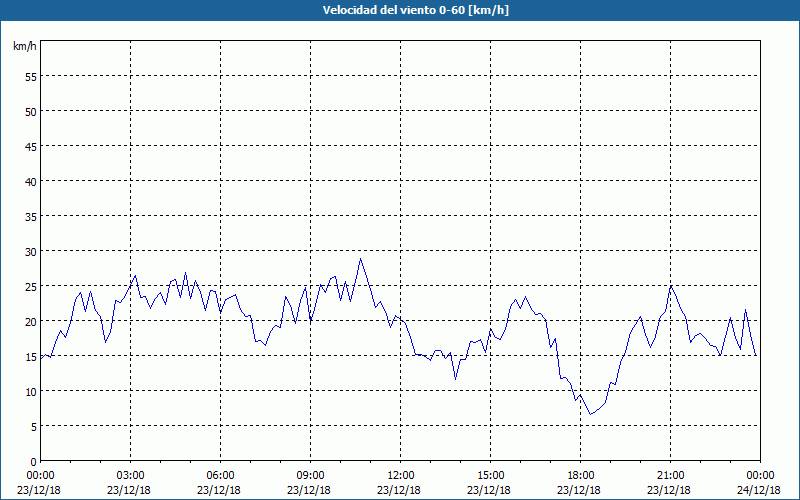Click the 15:00 time label on x-axis

click(x=491, y=476)
